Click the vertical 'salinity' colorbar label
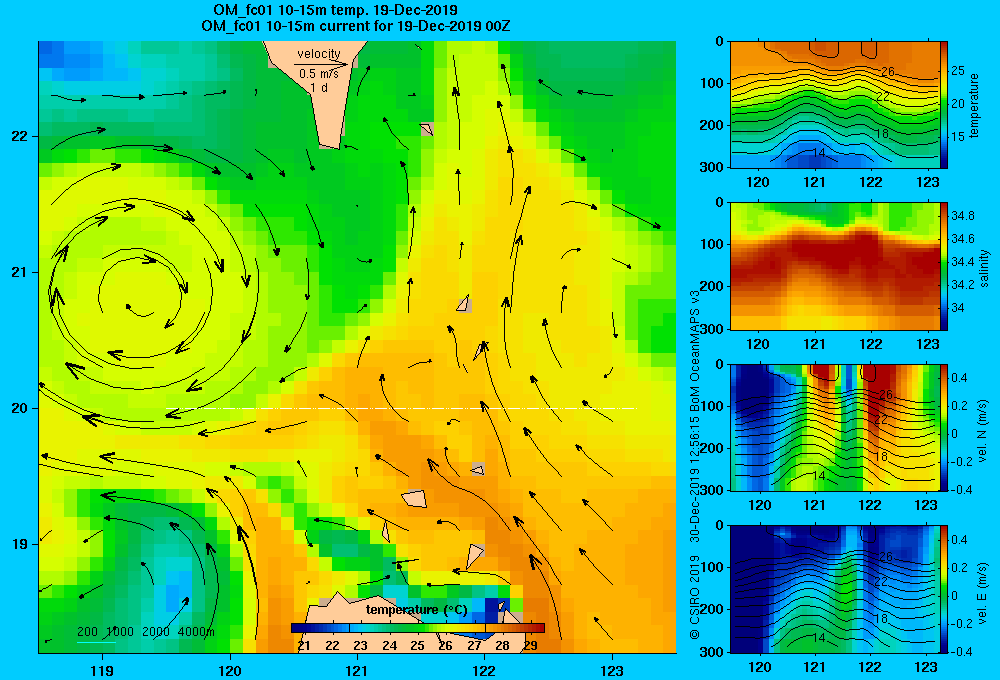The height and width of the screenshot is (680, 1000). coord(984,268)
